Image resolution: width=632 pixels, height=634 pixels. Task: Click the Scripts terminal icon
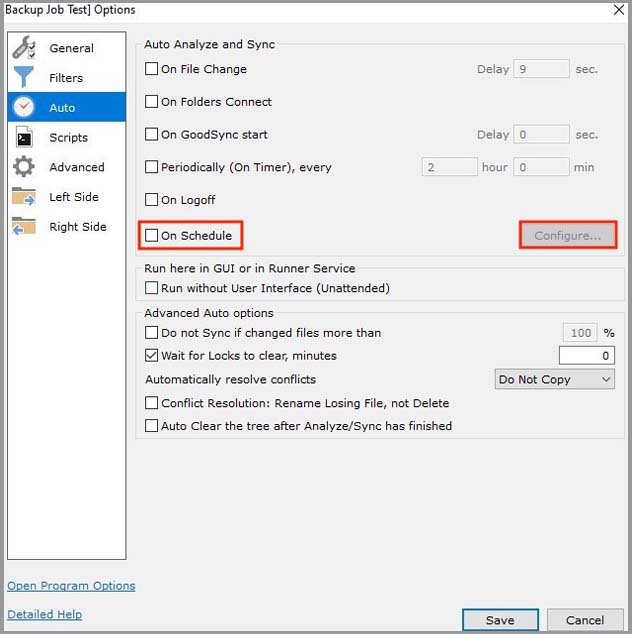[x=24, y=138]
